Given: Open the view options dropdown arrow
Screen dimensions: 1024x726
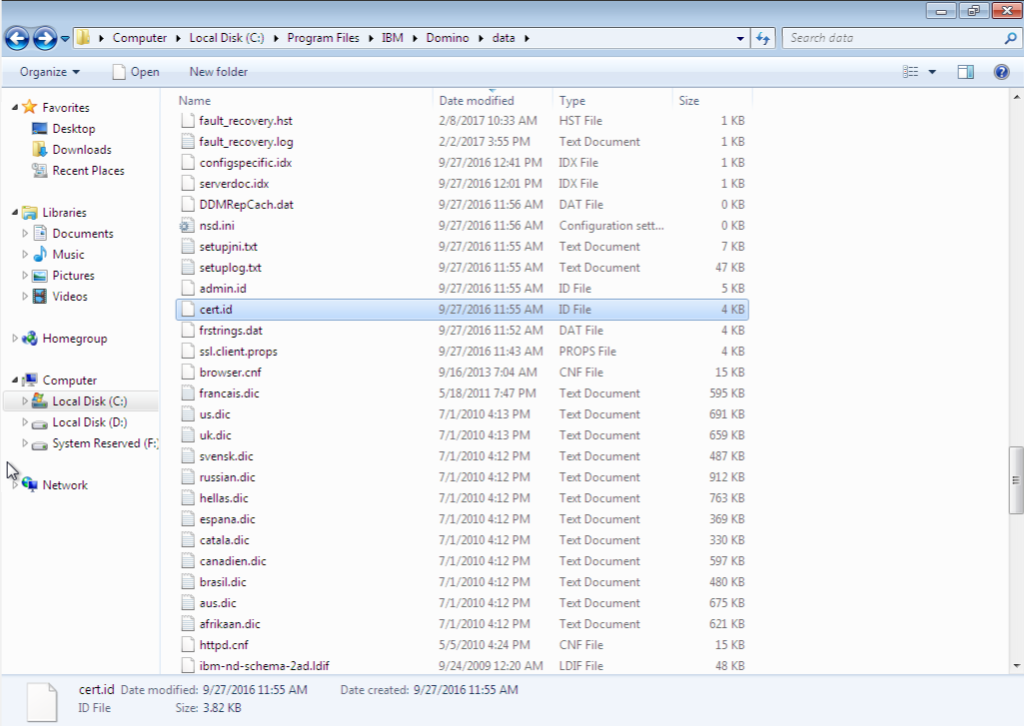Looking at the screenshot, I should click(x=932, y=72).
